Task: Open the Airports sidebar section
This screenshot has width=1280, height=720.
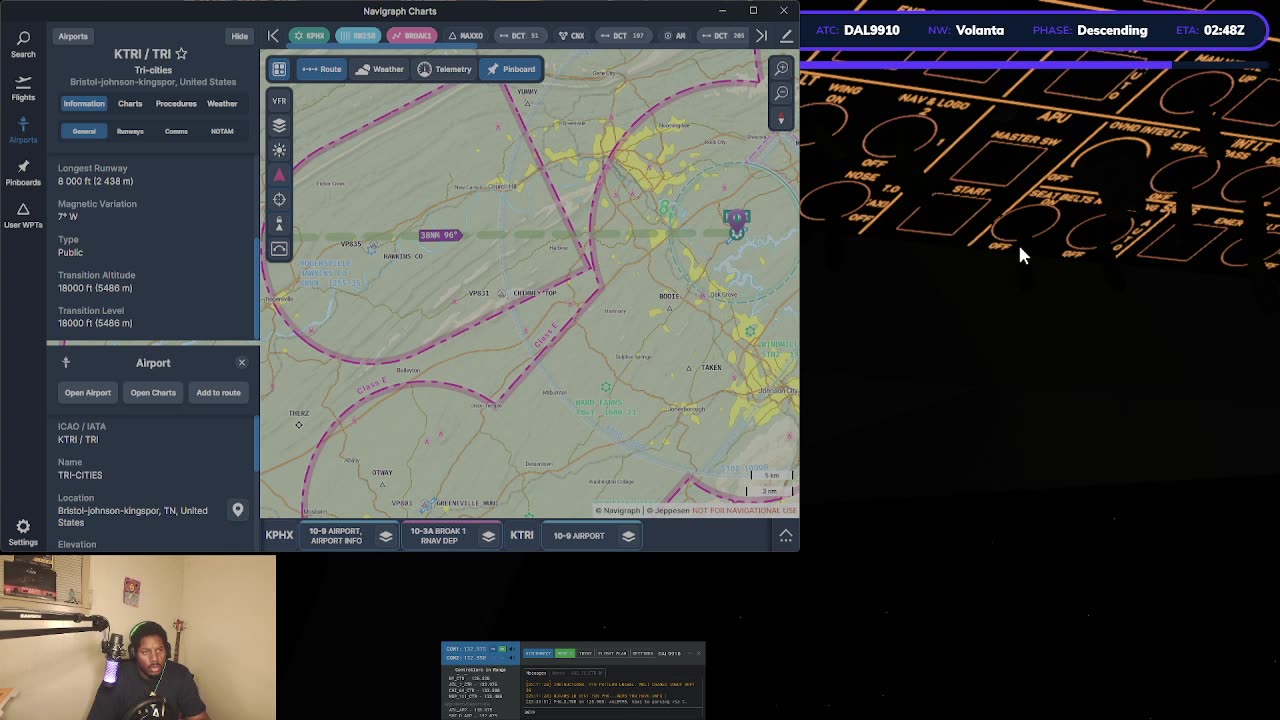Action: click(x=23, y=130)
